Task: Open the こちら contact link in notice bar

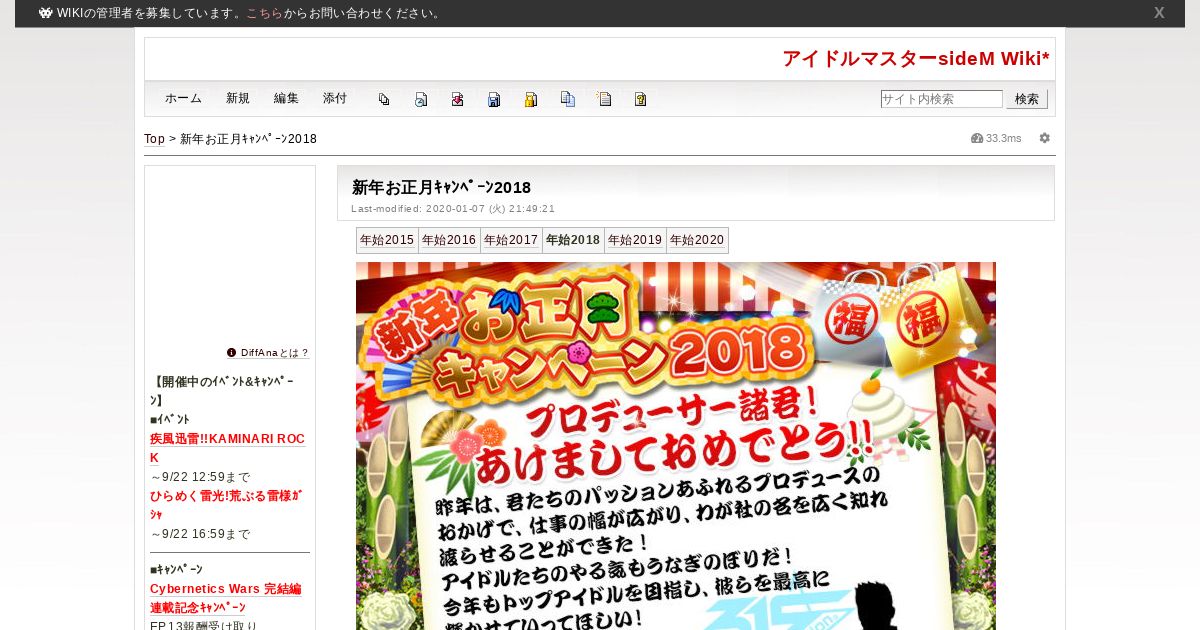Action: coord(264,13)
